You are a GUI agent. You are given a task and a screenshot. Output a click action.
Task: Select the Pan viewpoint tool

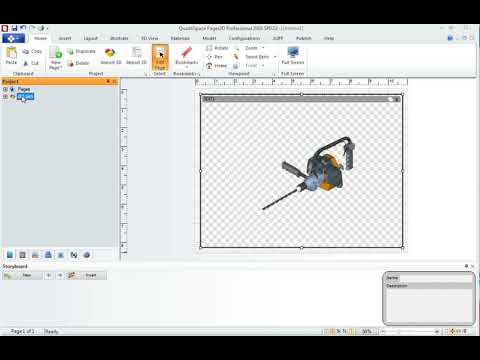[214, 57]
